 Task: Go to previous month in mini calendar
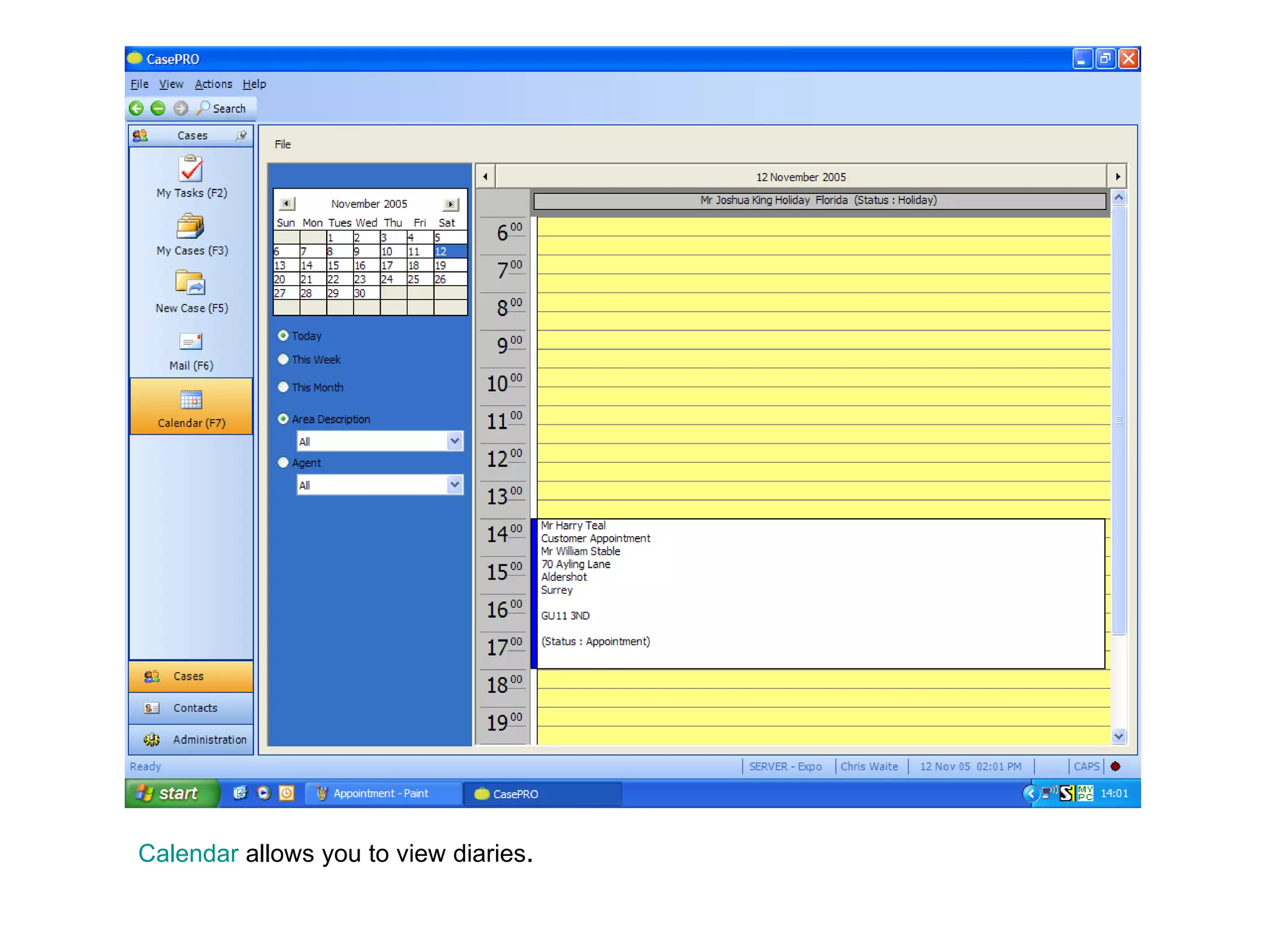[286, 203]
